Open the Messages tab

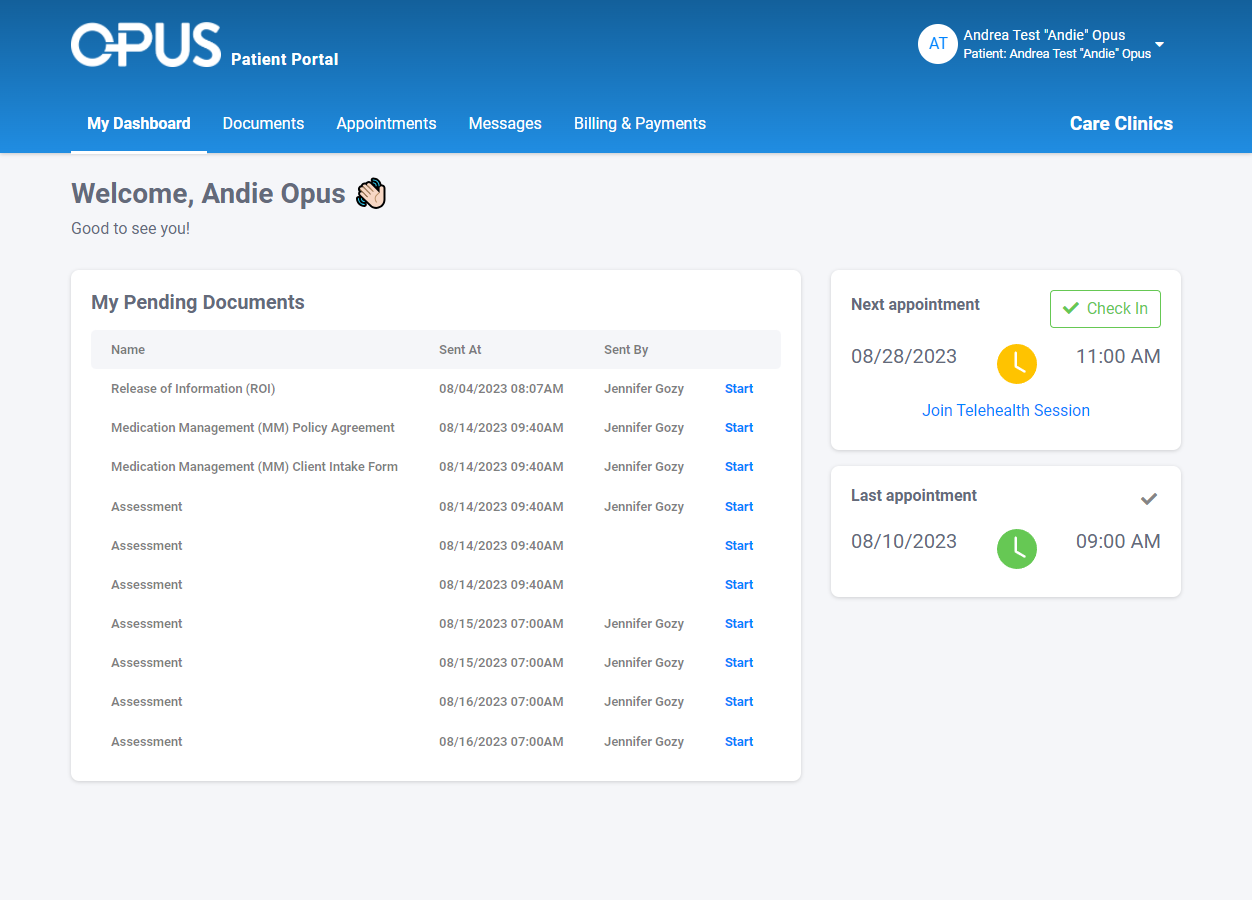(x=505, y=124)
